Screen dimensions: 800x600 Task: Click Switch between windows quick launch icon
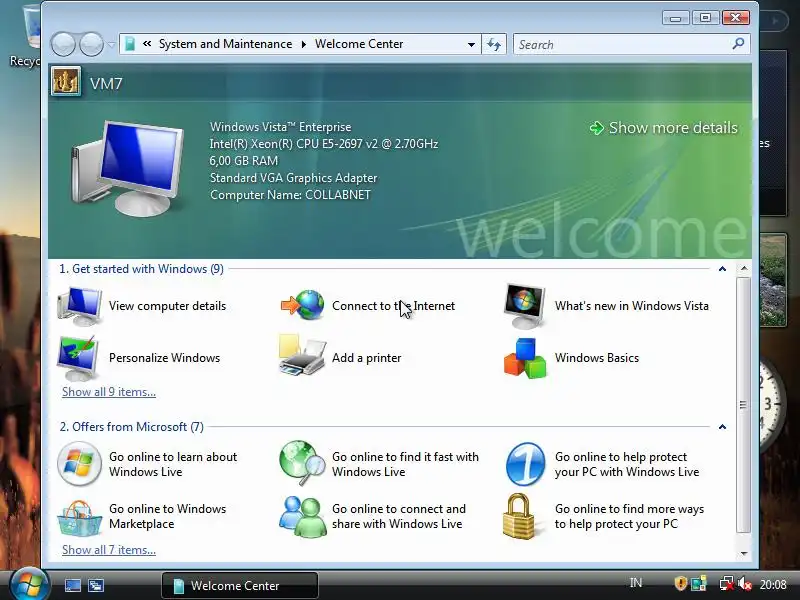coord(96,585)
